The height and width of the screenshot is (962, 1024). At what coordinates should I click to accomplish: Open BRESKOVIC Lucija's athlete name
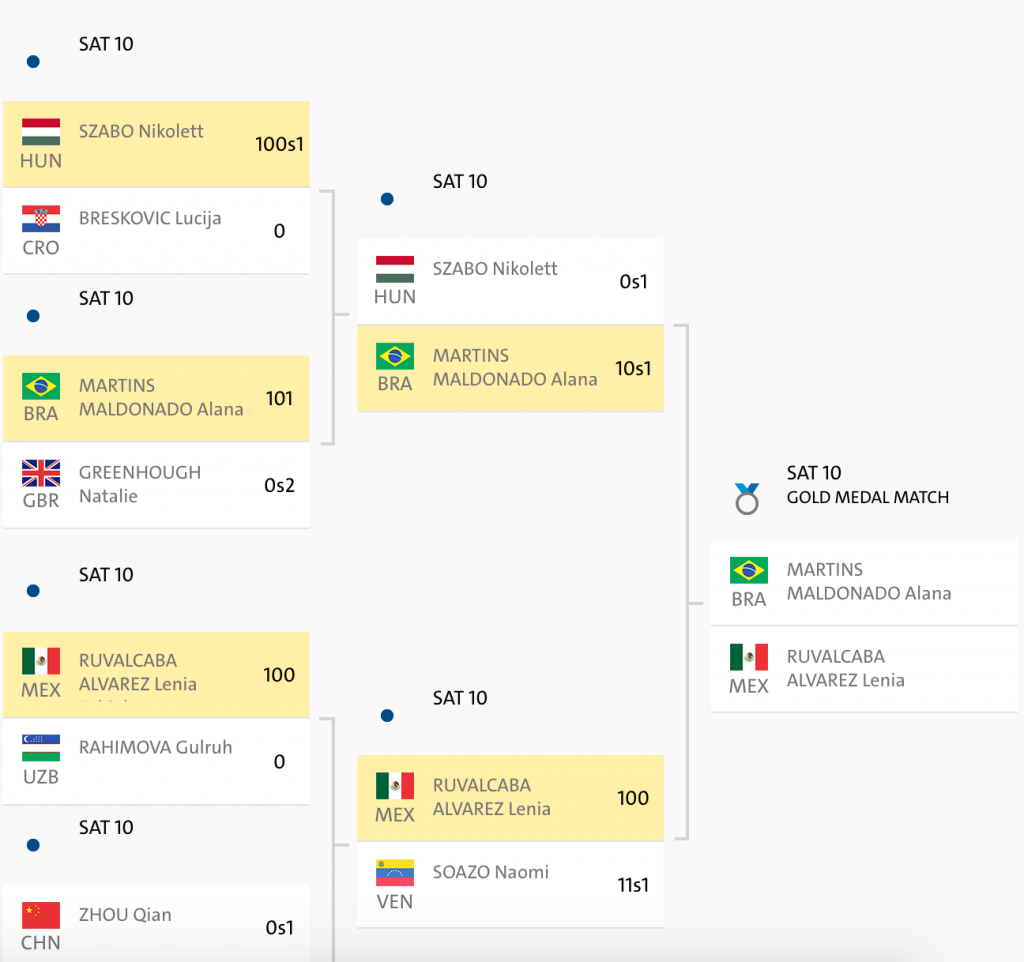pyautogui.click(x=150, y=219)
